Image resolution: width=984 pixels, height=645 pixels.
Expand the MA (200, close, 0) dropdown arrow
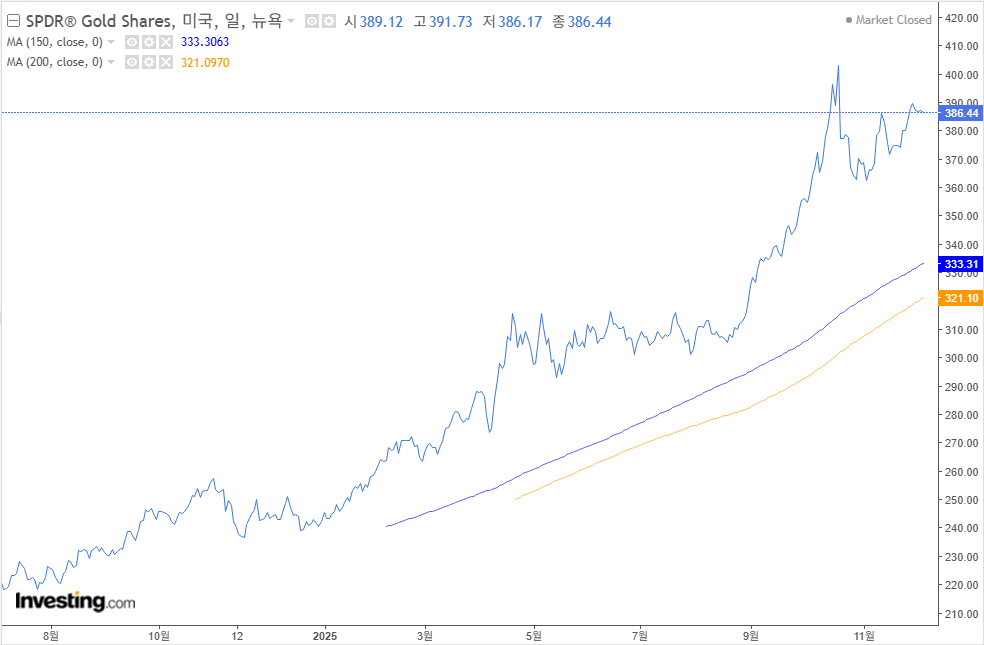(x=111, y=62)
